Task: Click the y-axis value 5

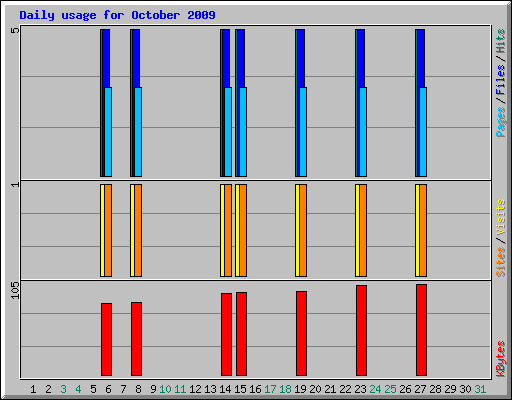Action: point(15,31)
